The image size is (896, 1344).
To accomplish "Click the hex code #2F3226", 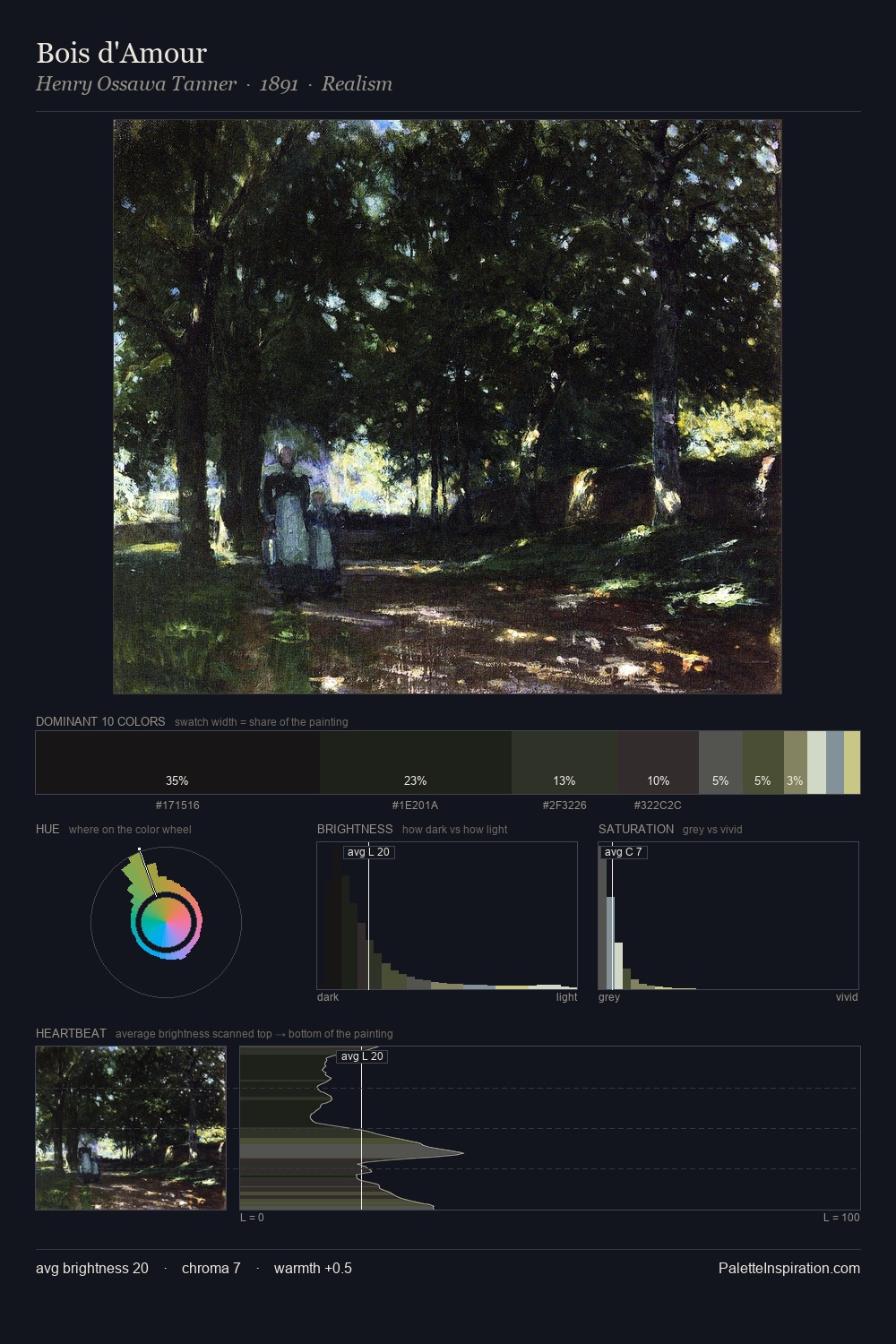I will pyautogui.click(x=564, y=806).
